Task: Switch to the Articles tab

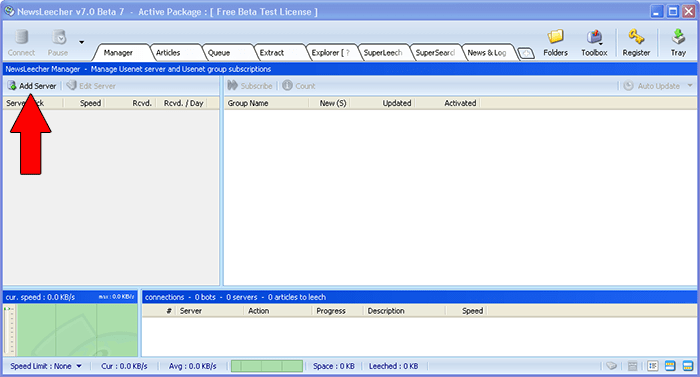Action: (168, 53)
